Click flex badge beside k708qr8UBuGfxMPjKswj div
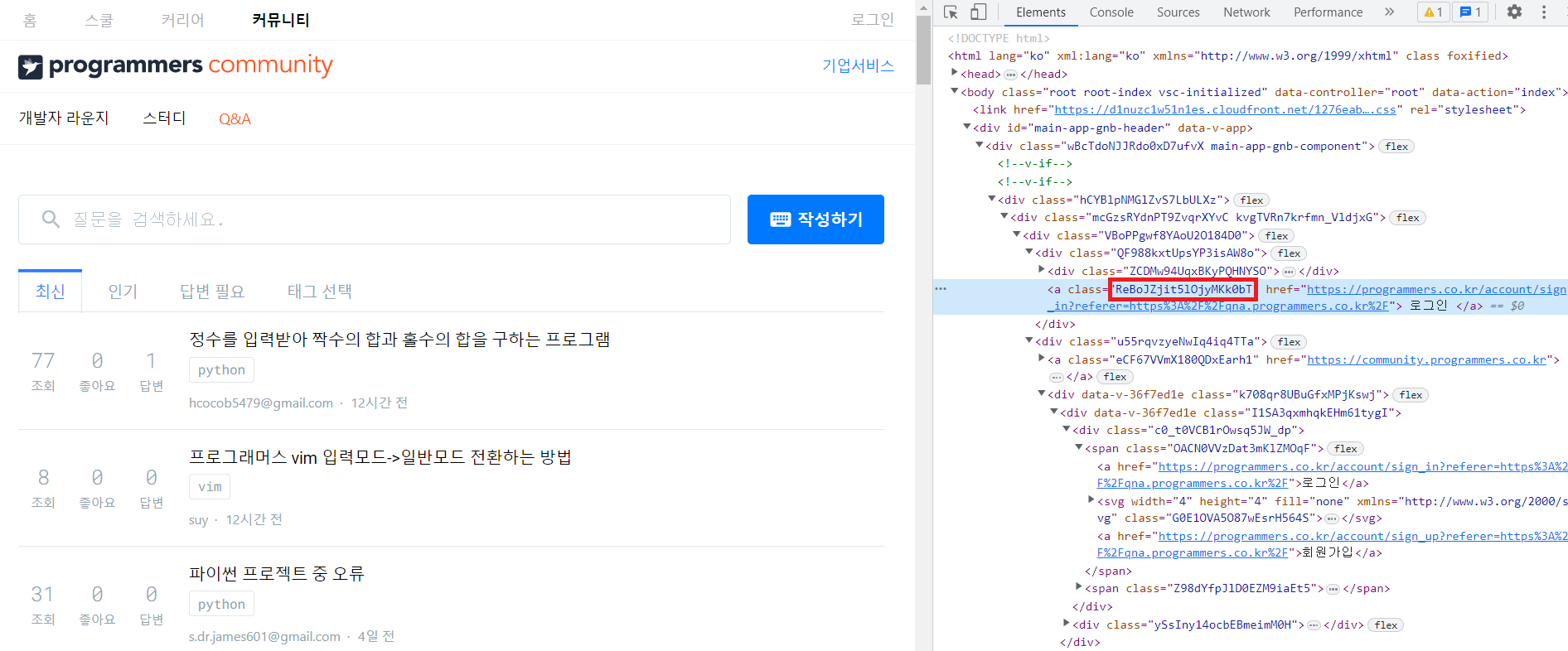Image resolution: width=1568 pixels, height=651 pixels. [x=1411, y=395]
